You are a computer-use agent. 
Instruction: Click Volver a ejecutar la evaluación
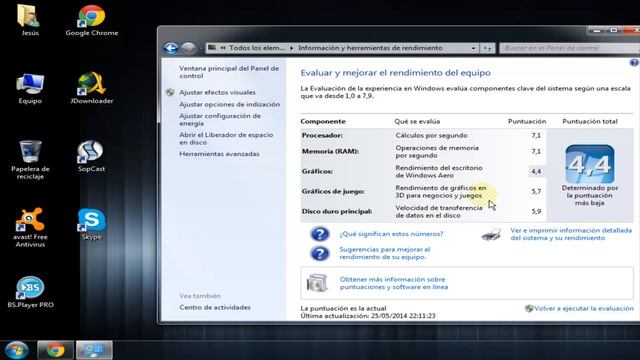(583, 309)
